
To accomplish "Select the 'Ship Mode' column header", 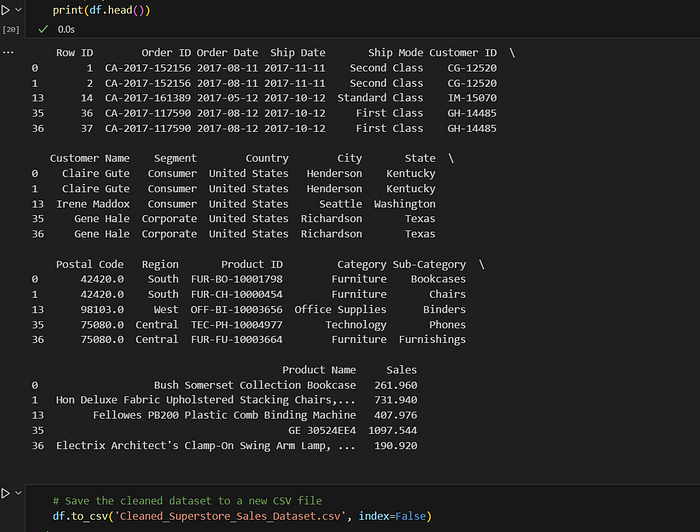I will tap(396, 53).
